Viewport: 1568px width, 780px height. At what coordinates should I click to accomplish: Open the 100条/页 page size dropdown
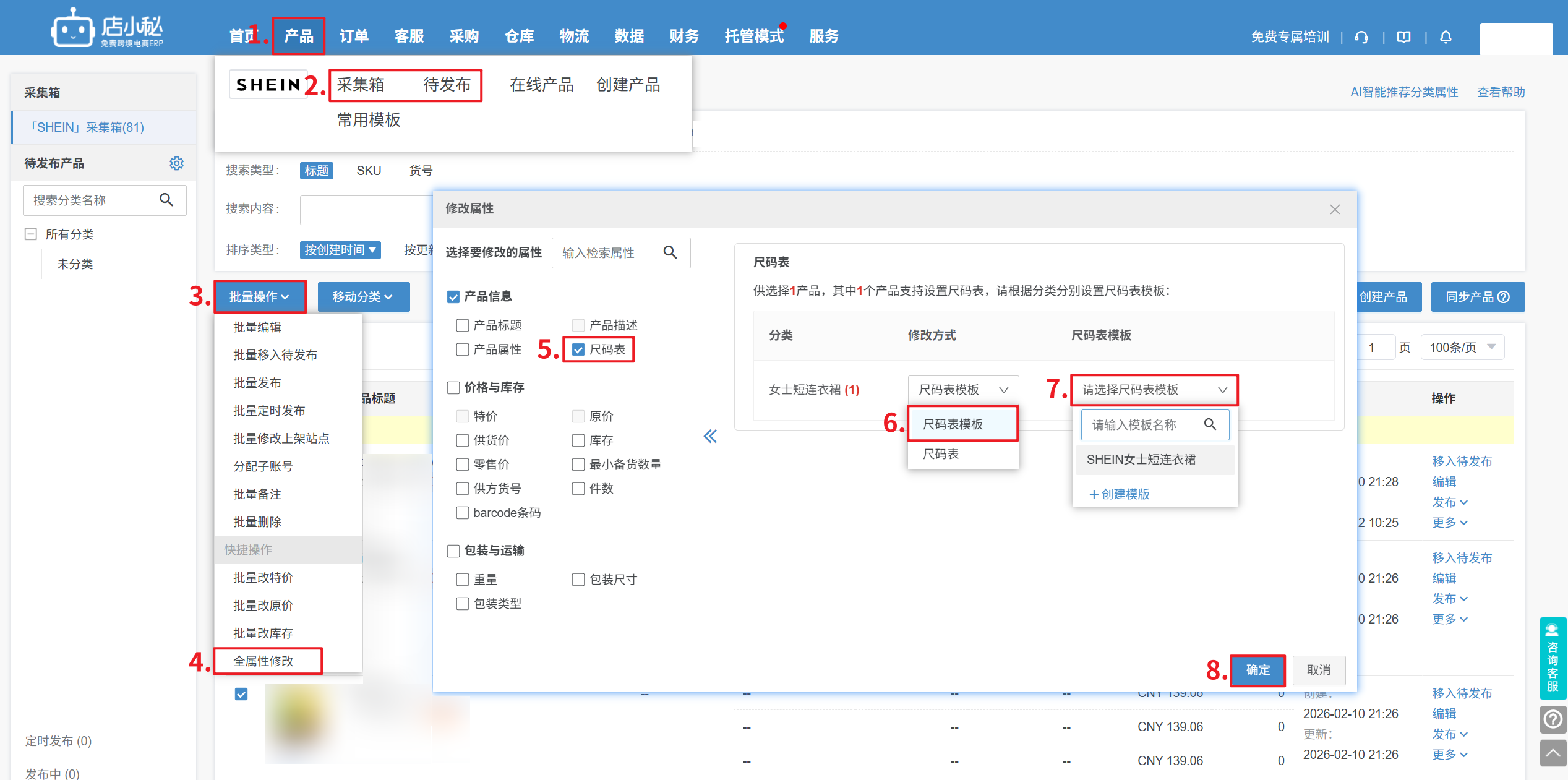pyautogui.click(x=1462, y=348)
